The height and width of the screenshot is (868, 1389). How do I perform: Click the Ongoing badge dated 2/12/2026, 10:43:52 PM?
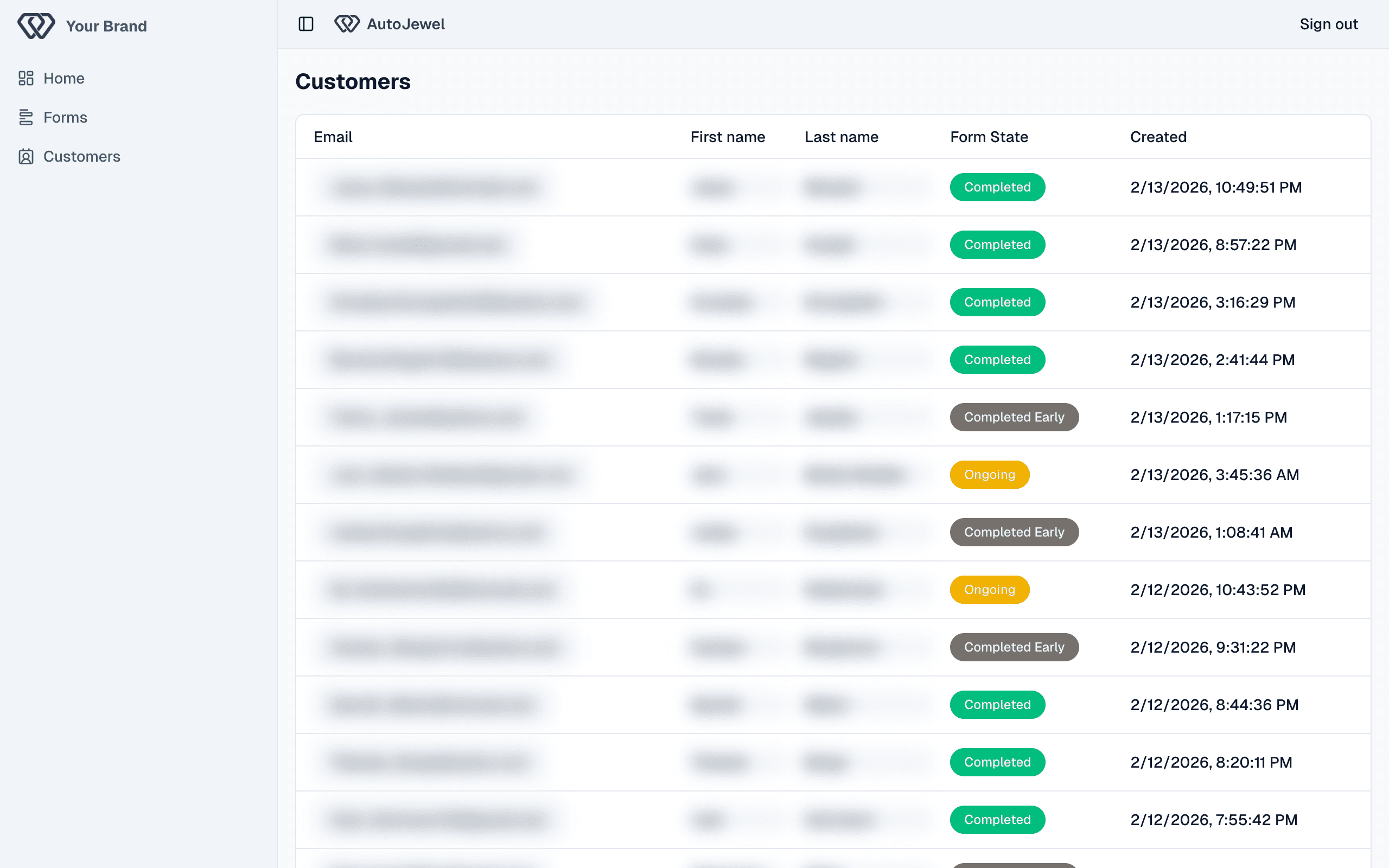pos(989,590)
